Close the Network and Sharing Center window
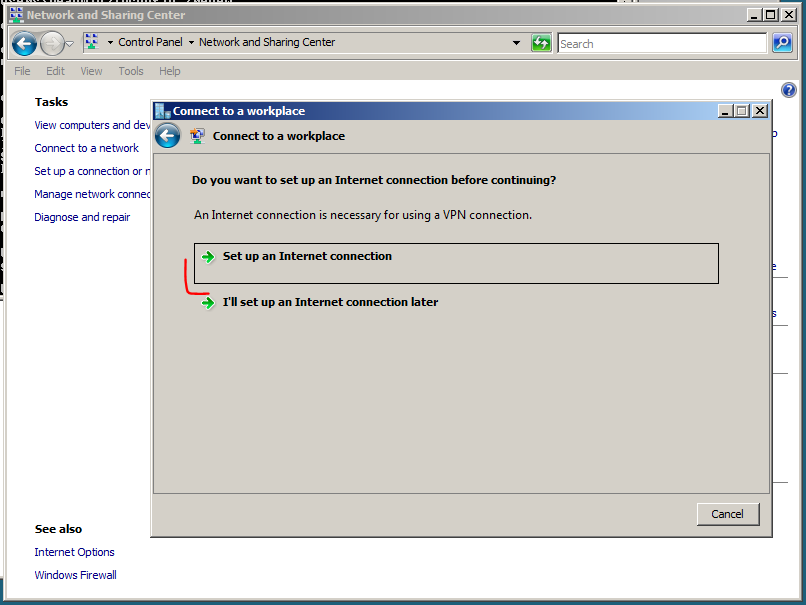Image resolution: width=806 pixels, height=605 pixels. tap(789, 15)
